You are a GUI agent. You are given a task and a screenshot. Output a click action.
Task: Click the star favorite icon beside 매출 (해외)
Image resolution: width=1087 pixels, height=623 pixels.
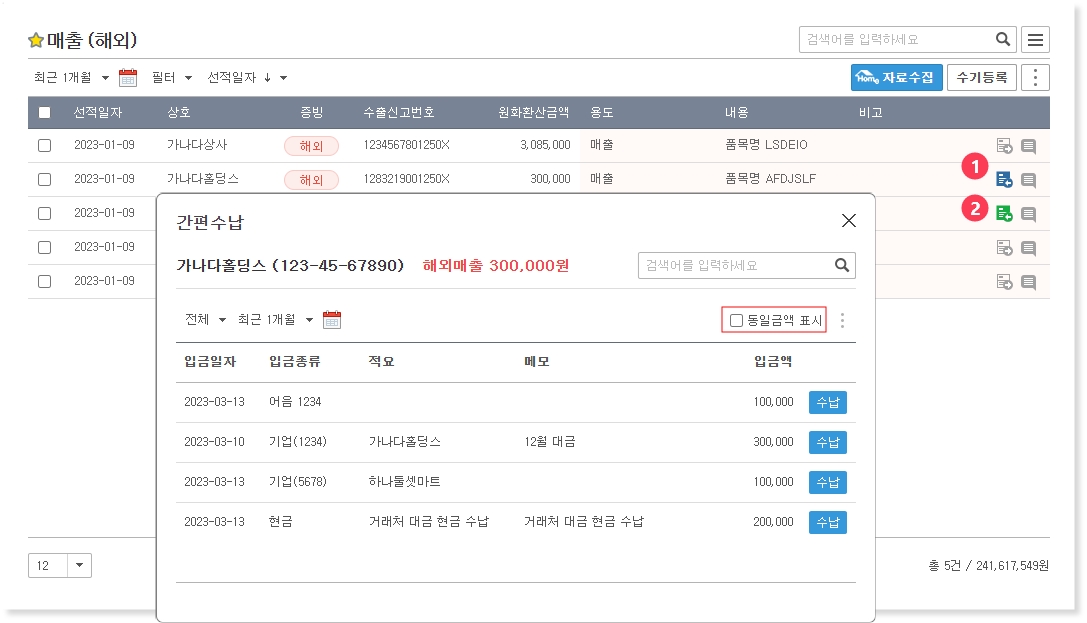tap(36, 41)
